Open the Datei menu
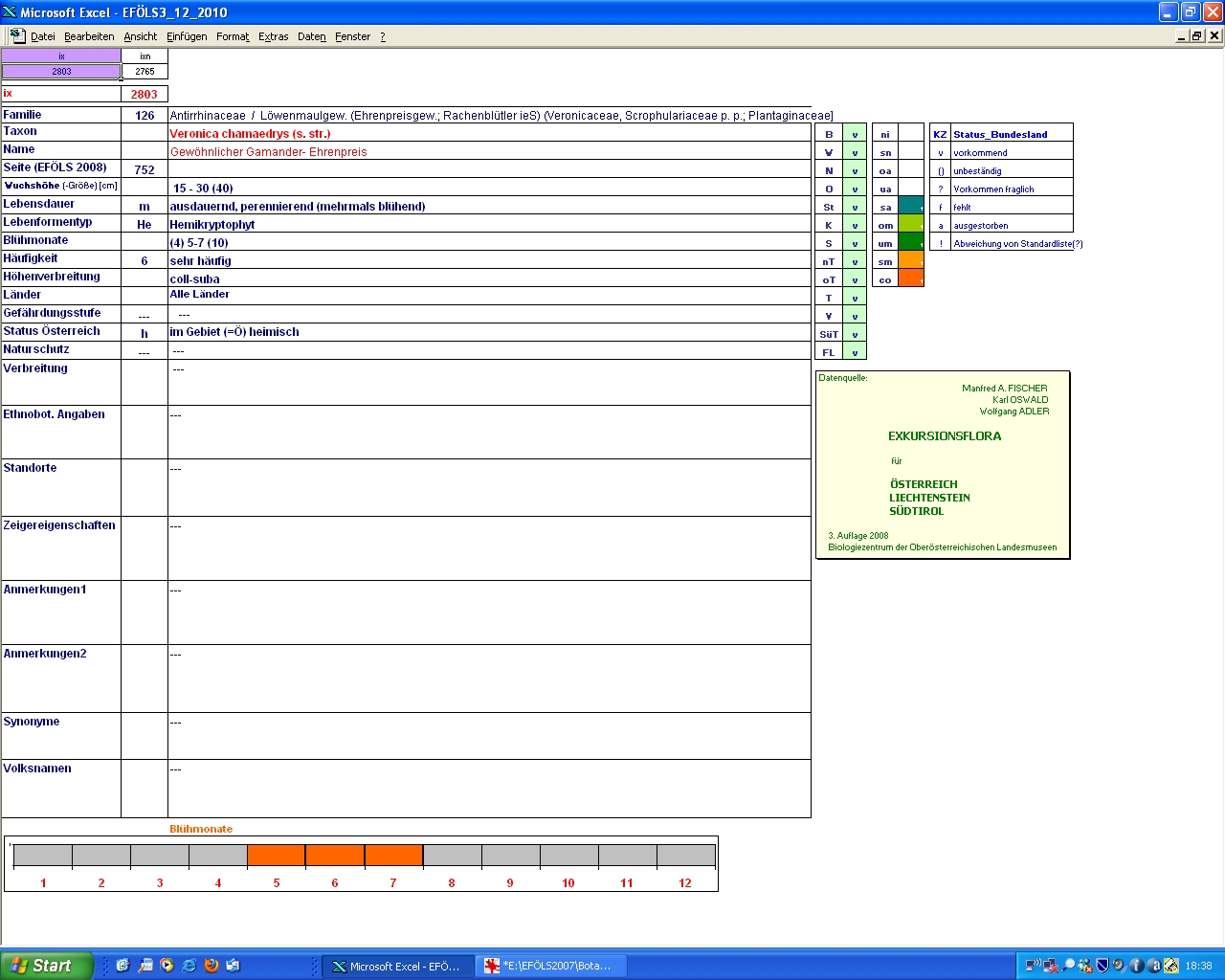Screen dimensions: 1225x980 pyautogui.click(x=43, y=36)
